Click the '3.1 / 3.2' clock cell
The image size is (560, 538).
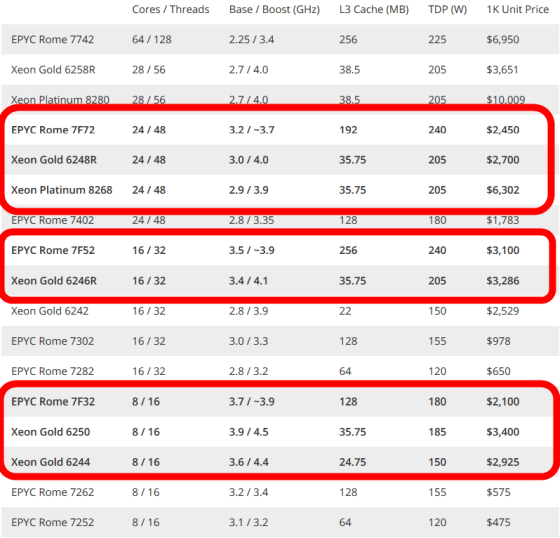tap(249, 522)
